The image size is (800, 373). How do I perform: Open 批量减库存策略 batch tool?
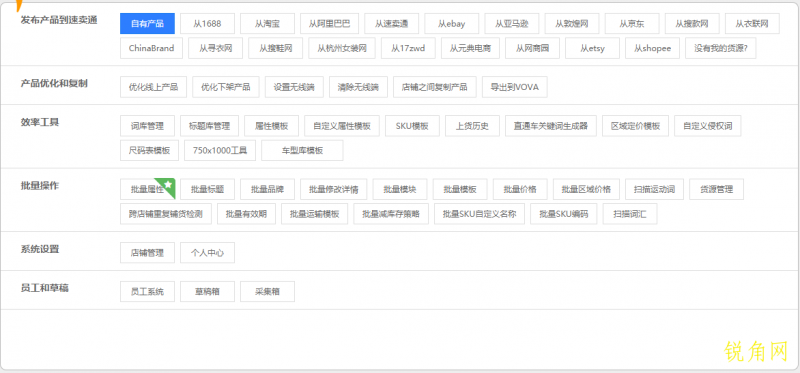391,214
